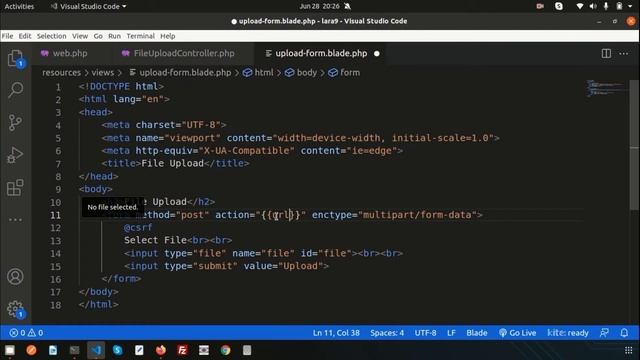The width and height of the screenshot is (640, 360).
Task: Open the Help menu
Action: 167,36
